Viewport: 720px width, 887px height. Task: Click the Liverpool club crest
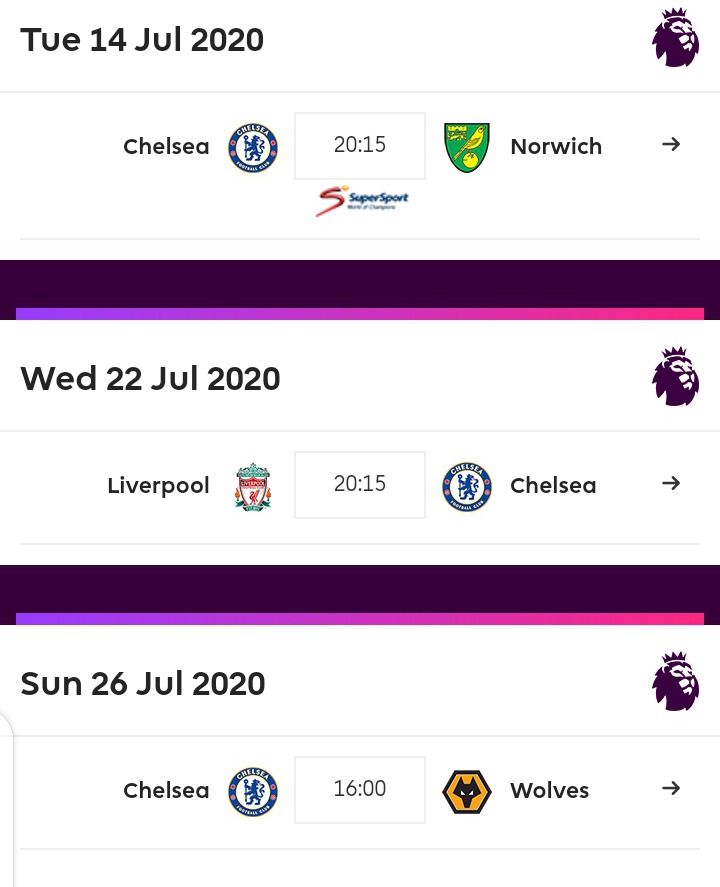pos(253,486)
